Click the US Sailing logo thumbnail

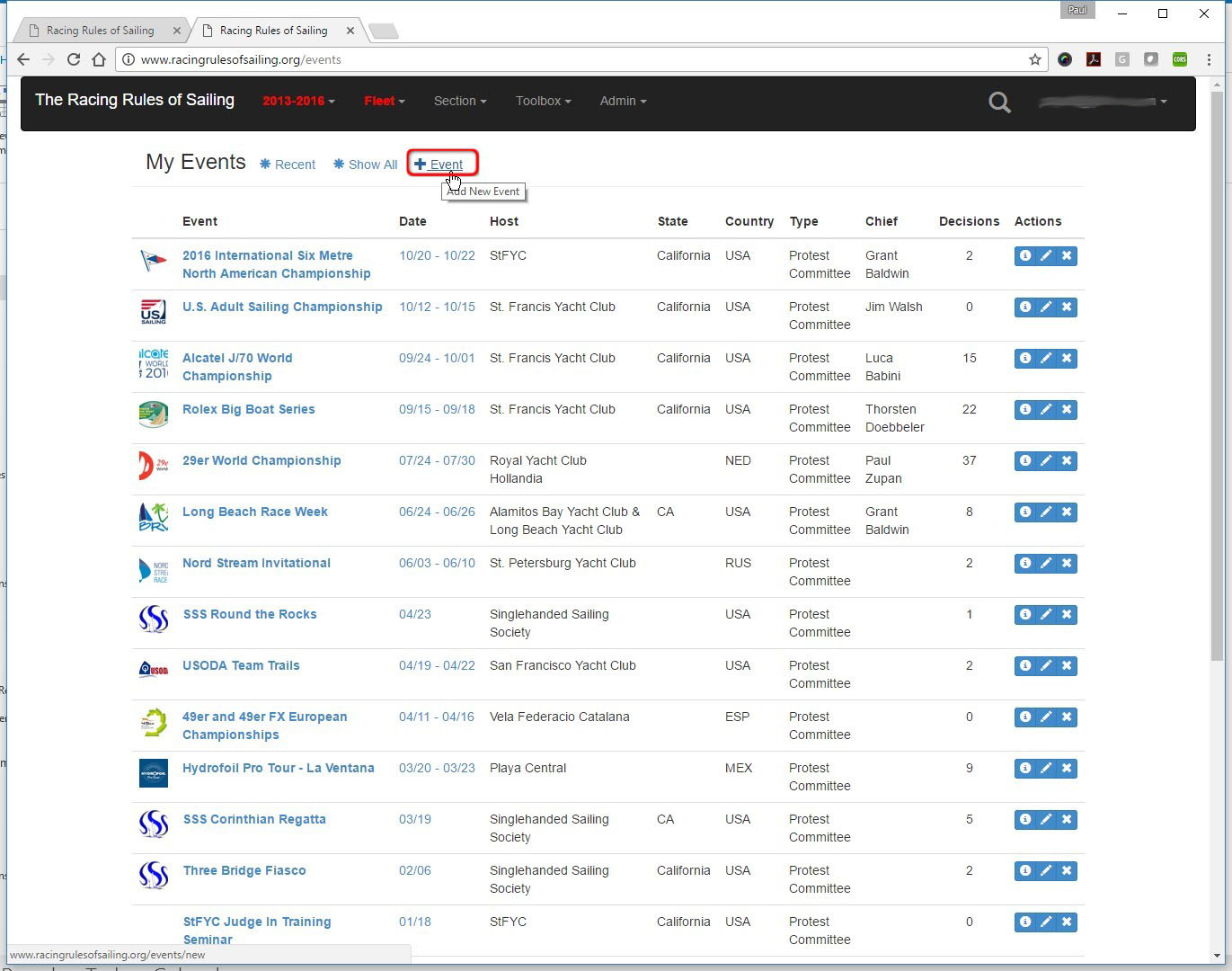coord(154,312)
